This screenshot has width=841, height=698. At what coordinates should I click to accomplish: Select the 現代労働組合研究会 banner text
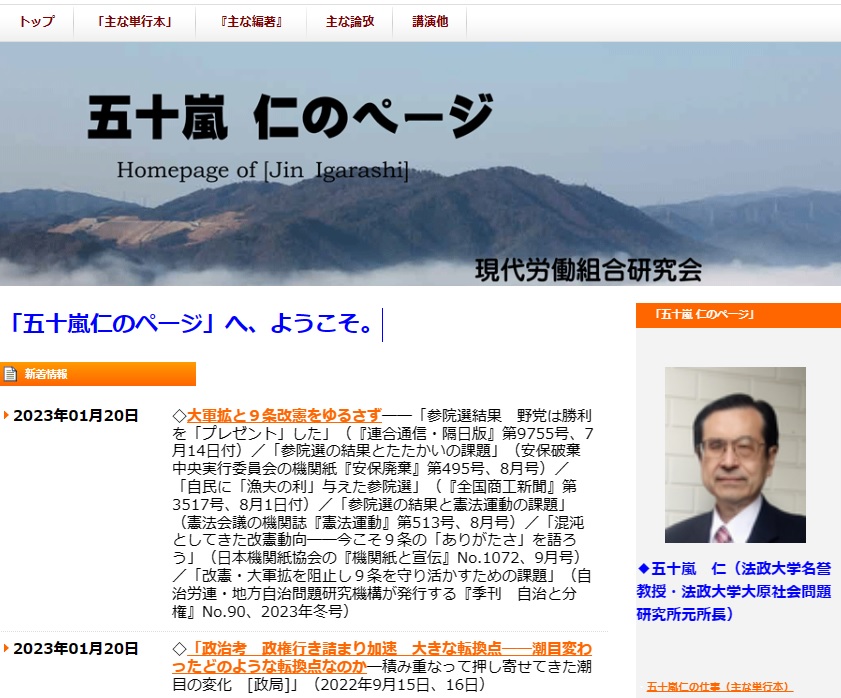tap(588, 270)
